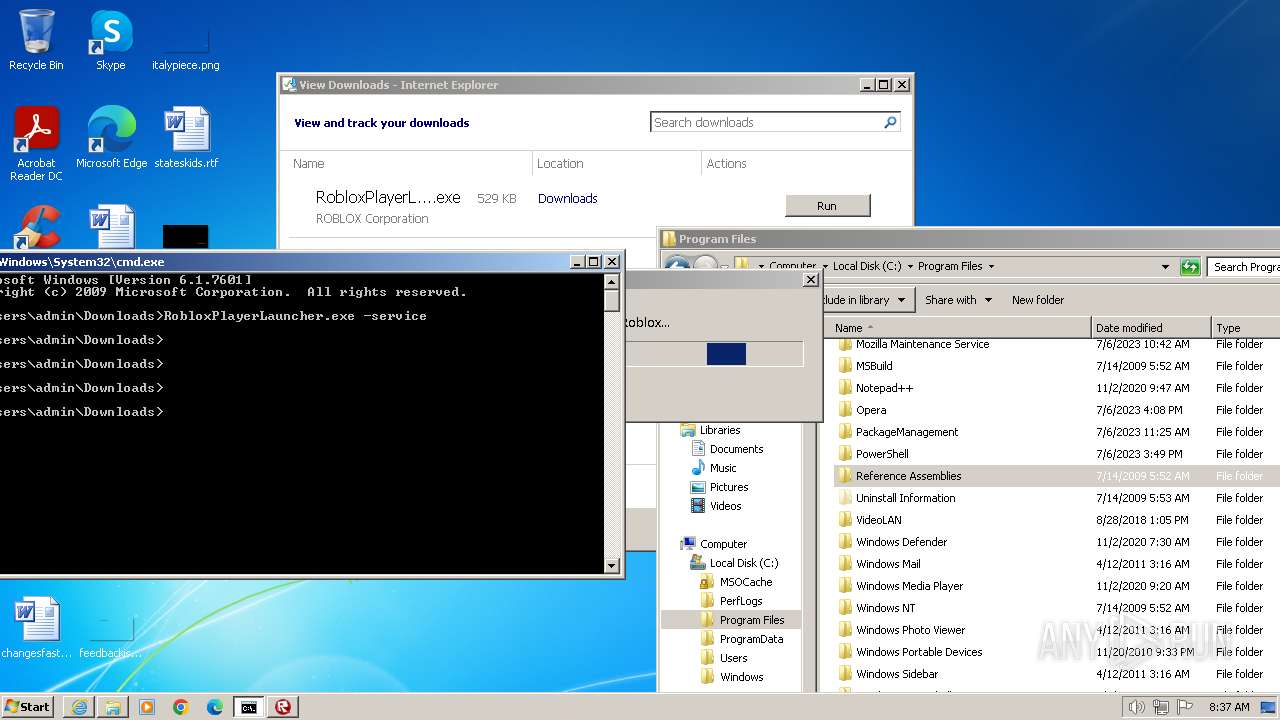Select the Opera folder
Screen dimensions: 1280x720
[871, 410]
